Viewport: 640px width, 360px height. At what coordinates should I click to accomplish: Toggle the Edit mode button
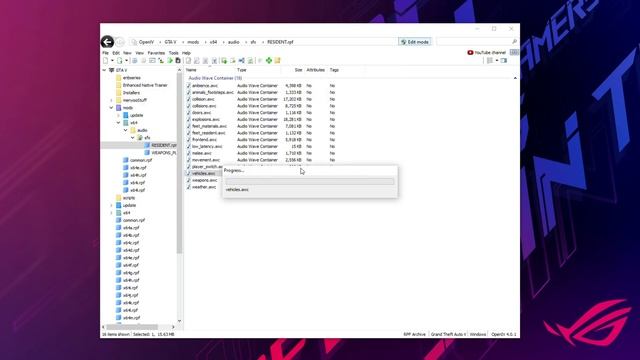pyautogui.click(x=415, y=42)
